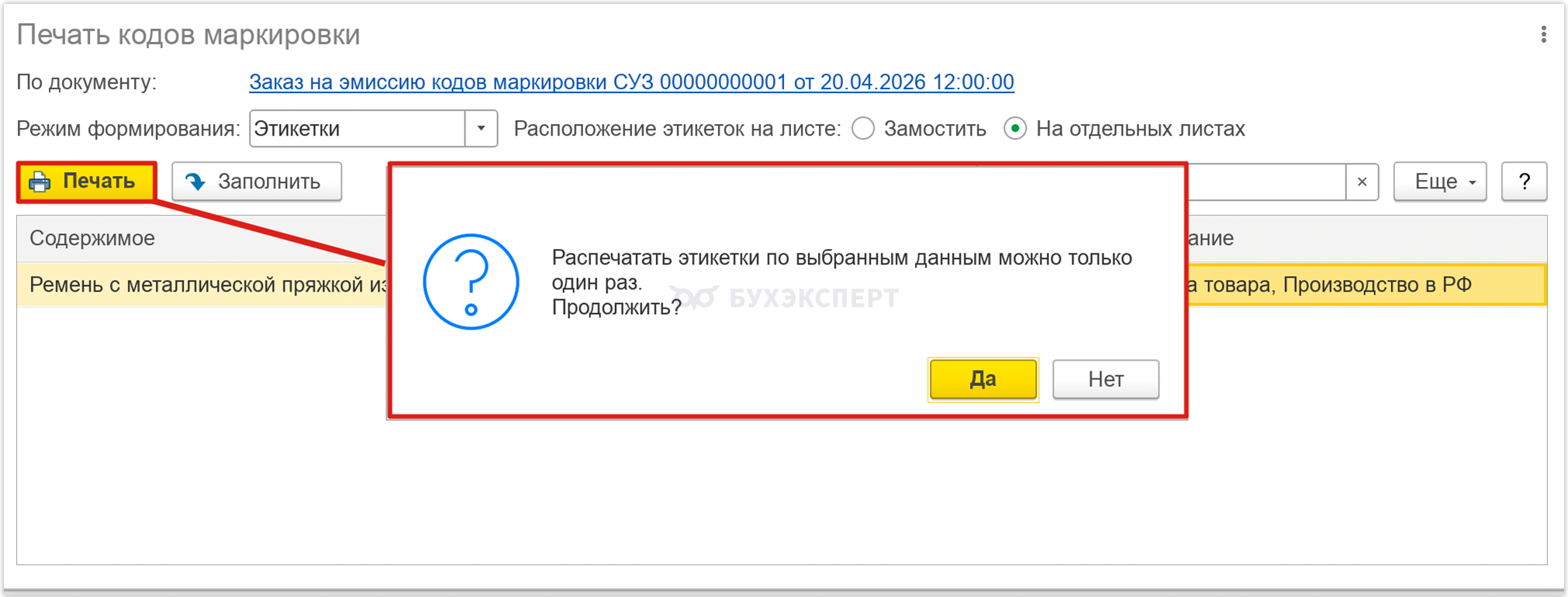Click into the search input field
1568x597 pixels.
[1266, 182]
